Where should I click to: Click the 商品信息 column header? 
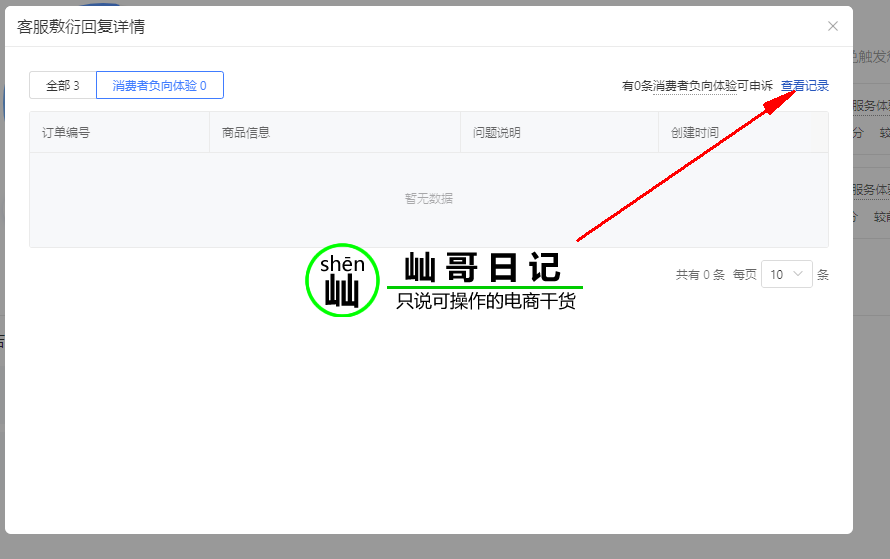pyautogui.click(x=246, y=132)
